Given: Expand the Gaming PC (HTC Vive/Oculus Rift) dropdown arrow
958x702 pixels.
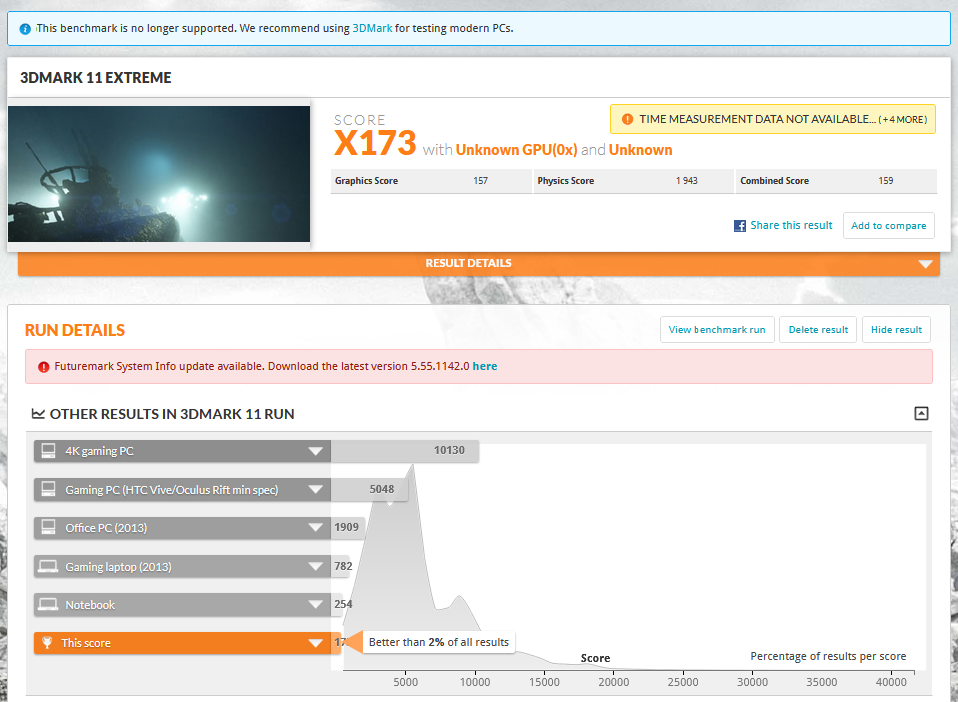Looking at the screenshot, I should click(315, 489).
